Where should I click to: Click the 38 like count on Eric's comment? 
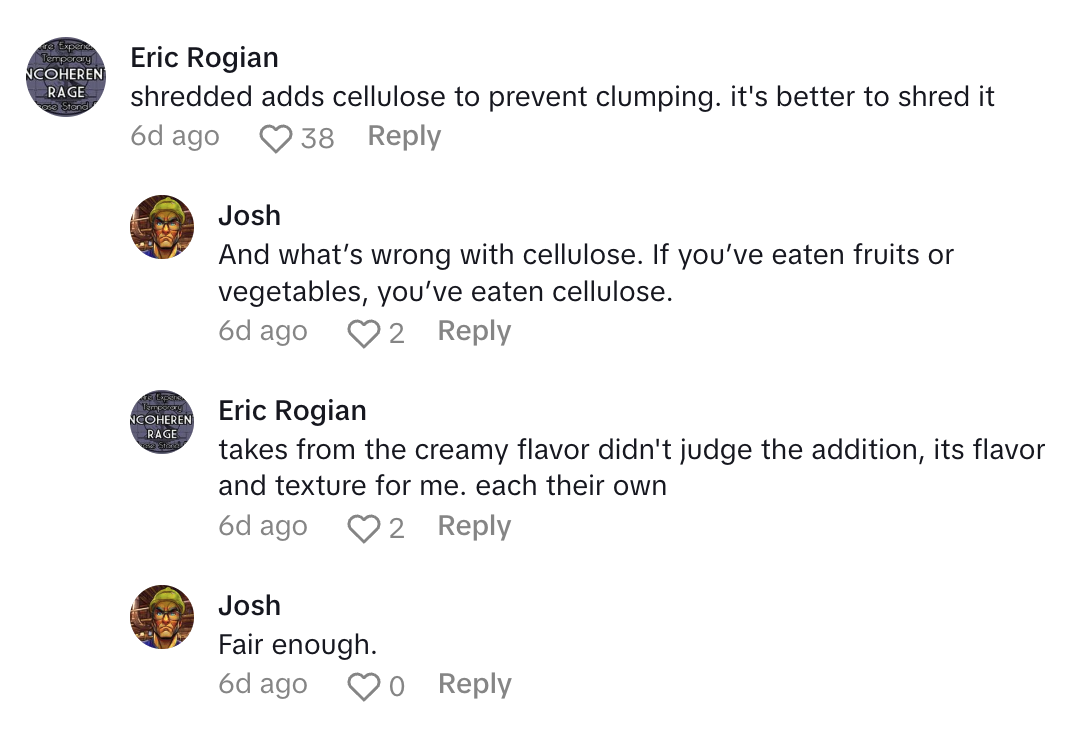pos(317,138)
